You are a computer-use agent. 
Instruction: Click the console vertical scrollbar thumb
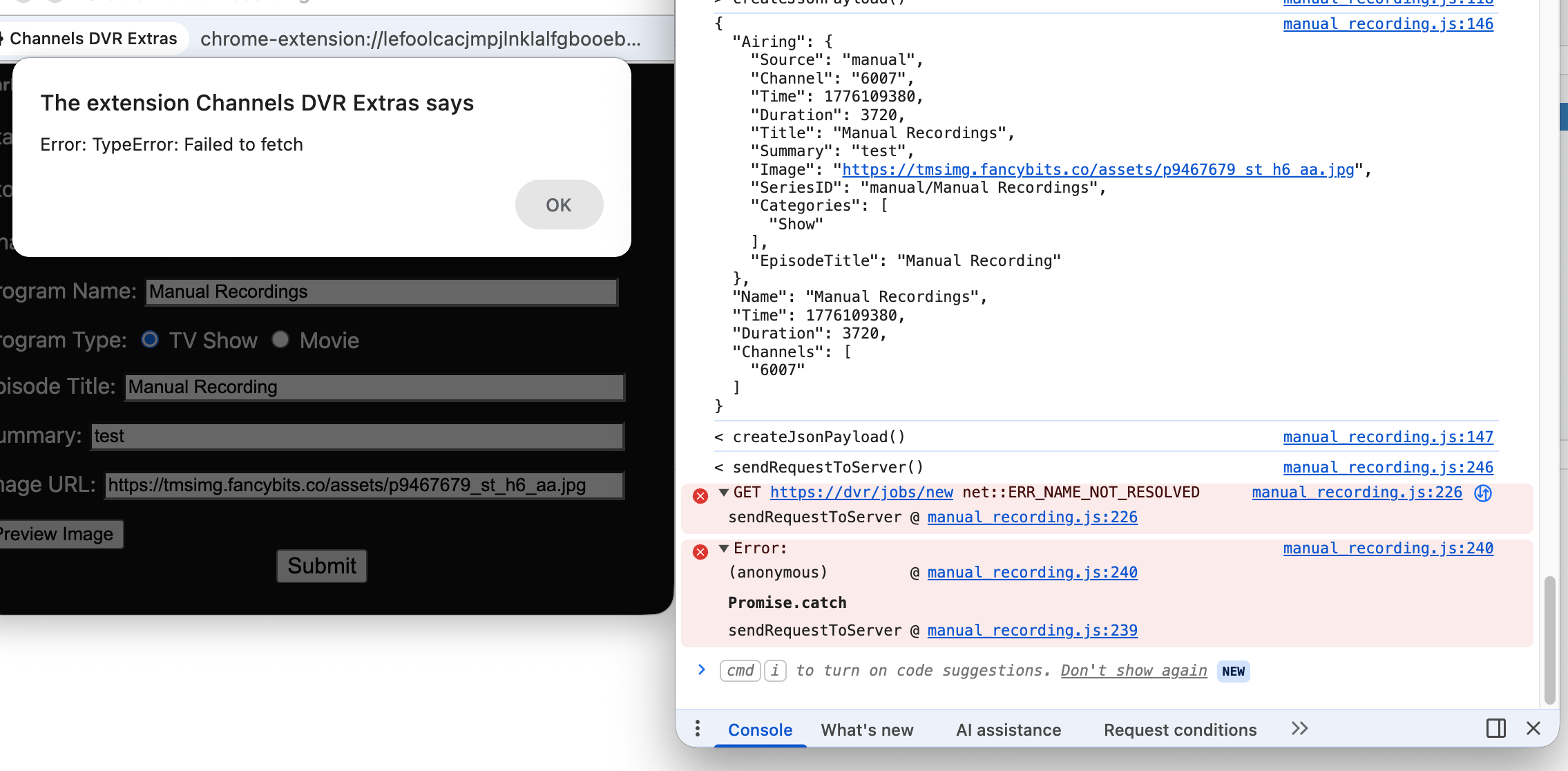(1549, 639)
